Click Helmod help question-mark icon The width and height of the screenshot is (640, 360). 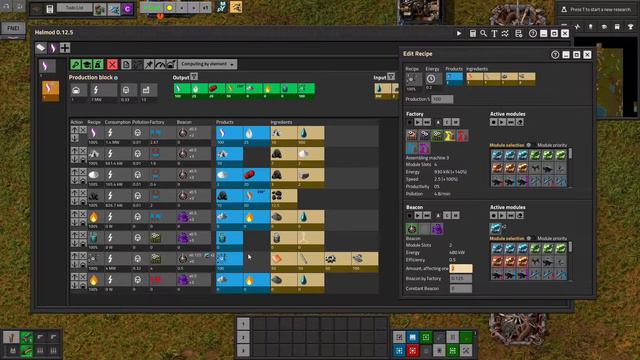tap(533, 33)
